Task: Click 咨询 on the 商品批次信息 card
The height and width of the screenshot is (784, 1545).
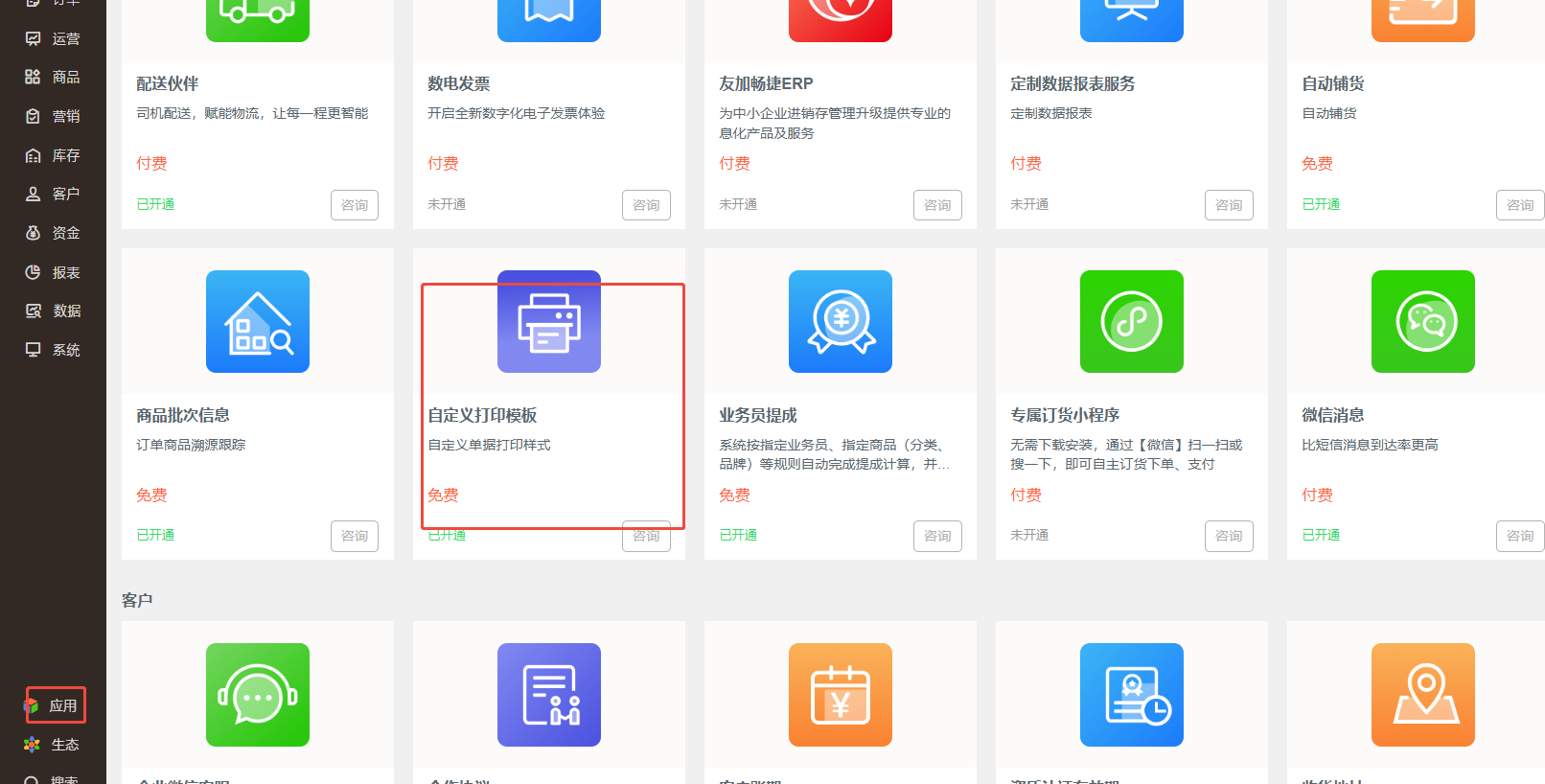Action: pos(355,536)
